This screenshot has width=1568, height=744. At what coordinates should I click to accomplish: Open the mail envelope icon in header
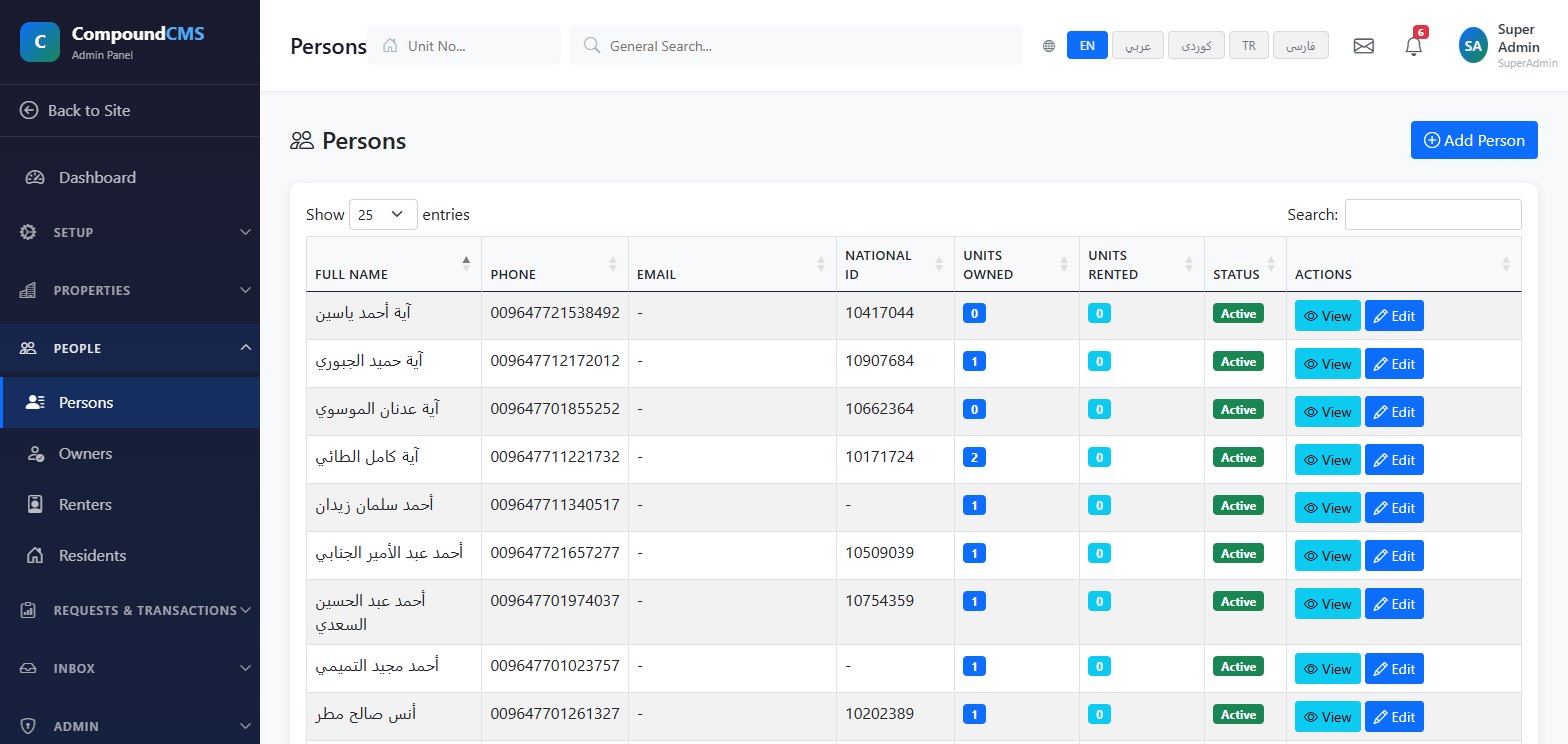[x=1363, y=46]
